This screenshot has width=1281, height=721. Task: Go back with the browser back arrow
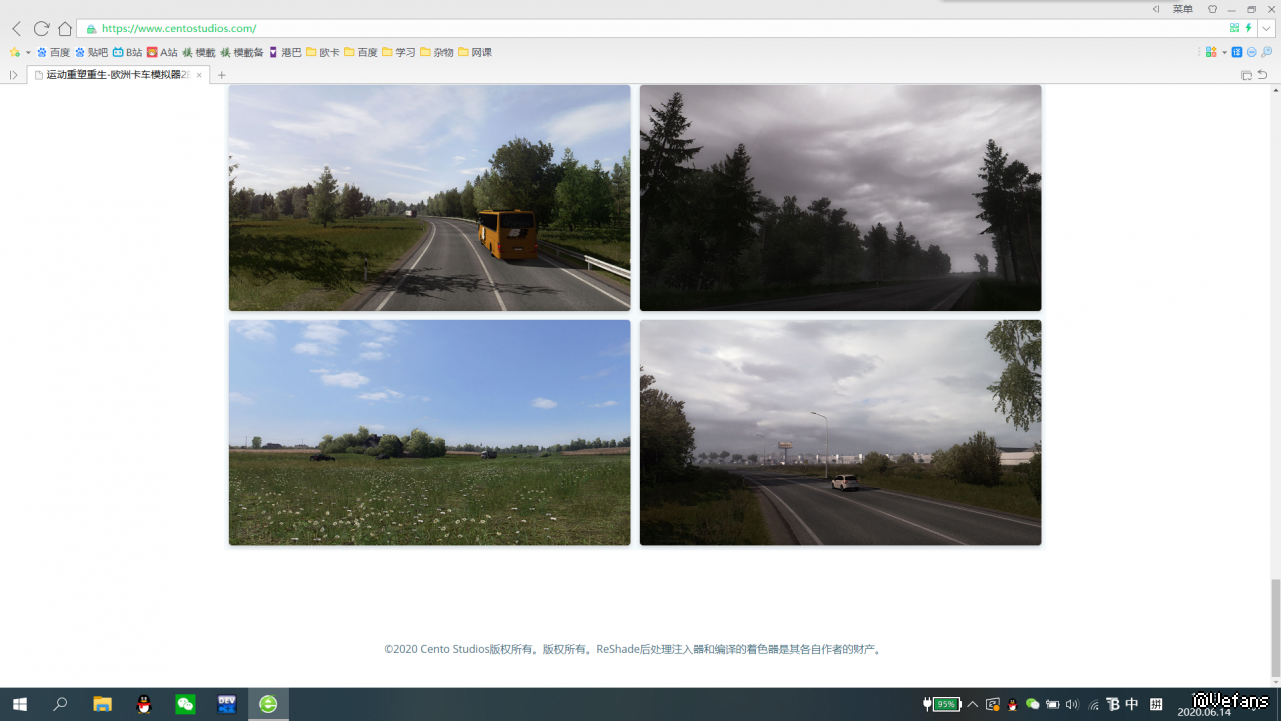coord(16,29)
